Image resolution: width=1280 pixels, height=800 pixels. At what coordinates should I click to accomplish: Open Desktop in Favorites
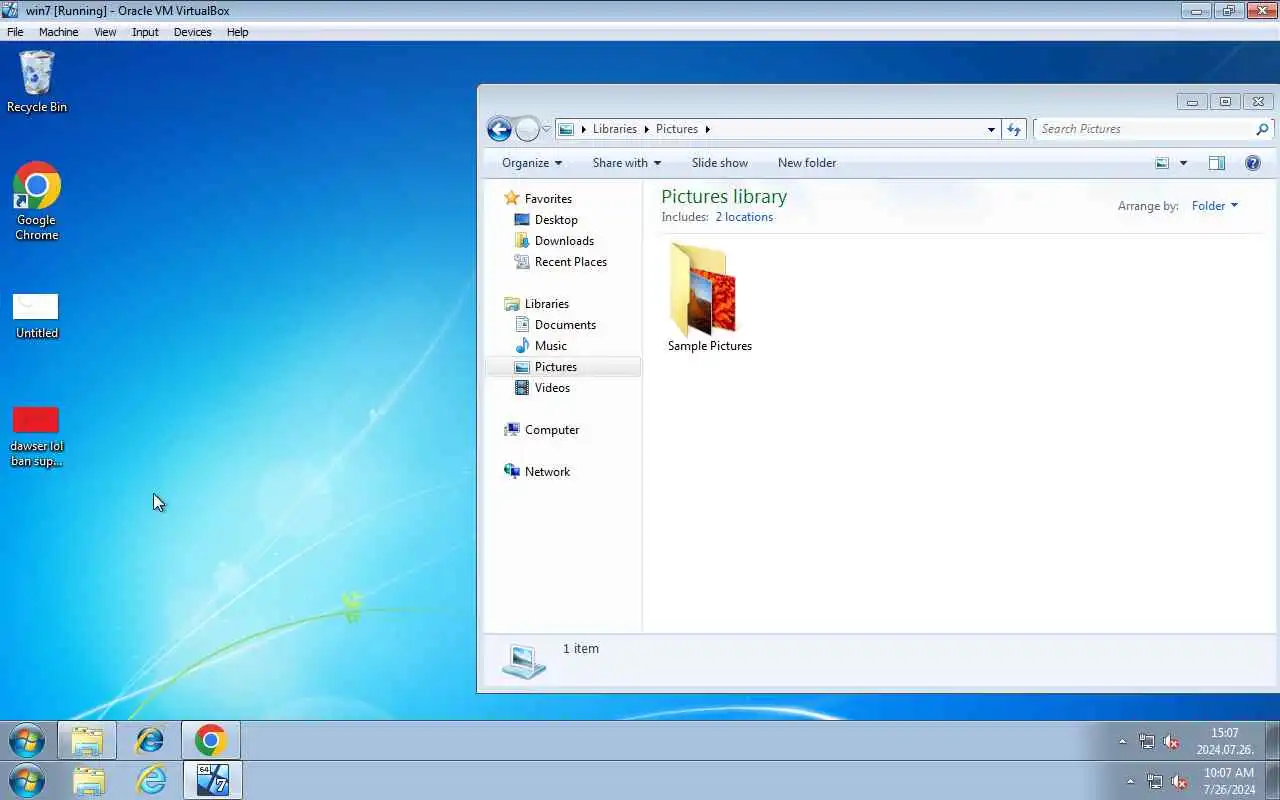click(x=546, y=220)
